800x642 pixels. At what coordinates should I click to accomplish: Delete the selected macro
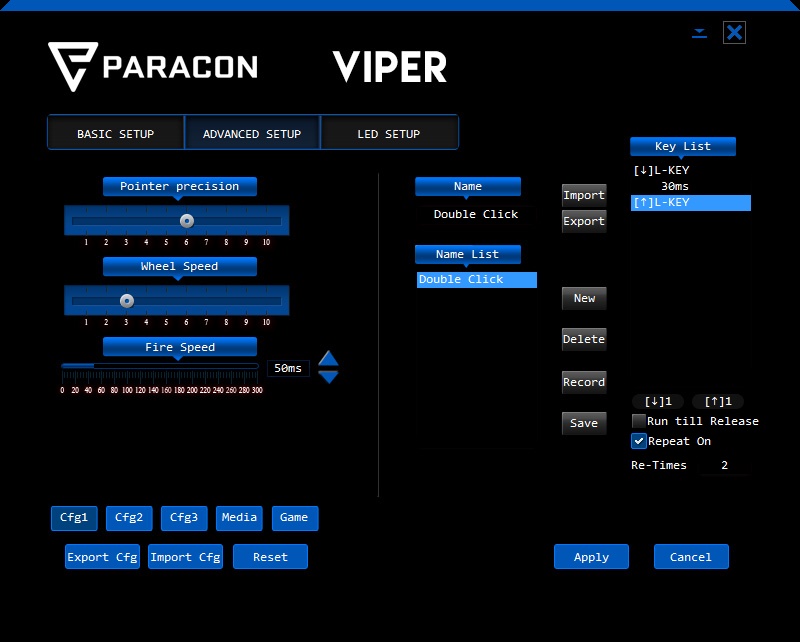click(x=584, y=339)
